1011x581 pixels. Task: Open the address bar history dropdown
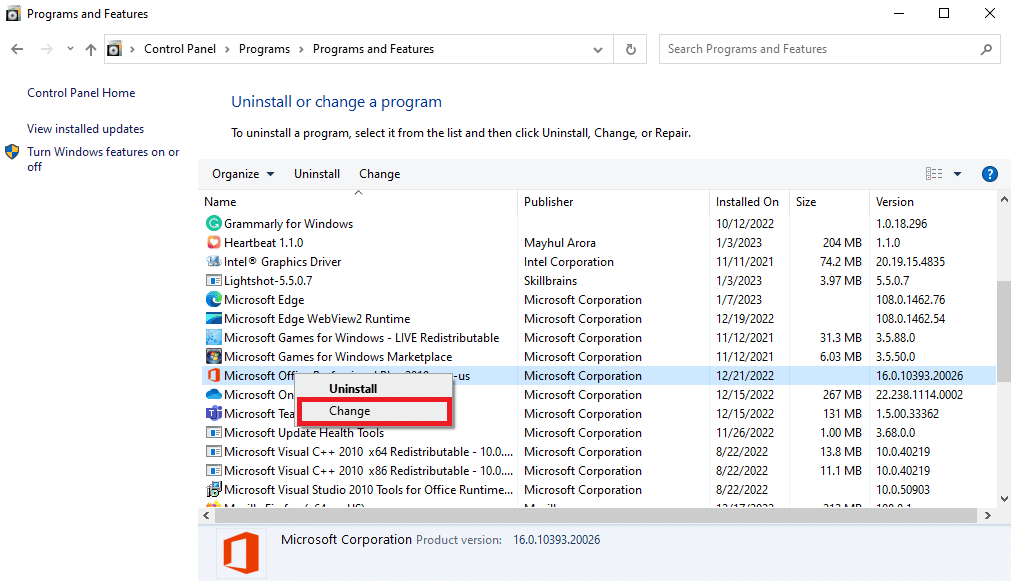point(598,50)
